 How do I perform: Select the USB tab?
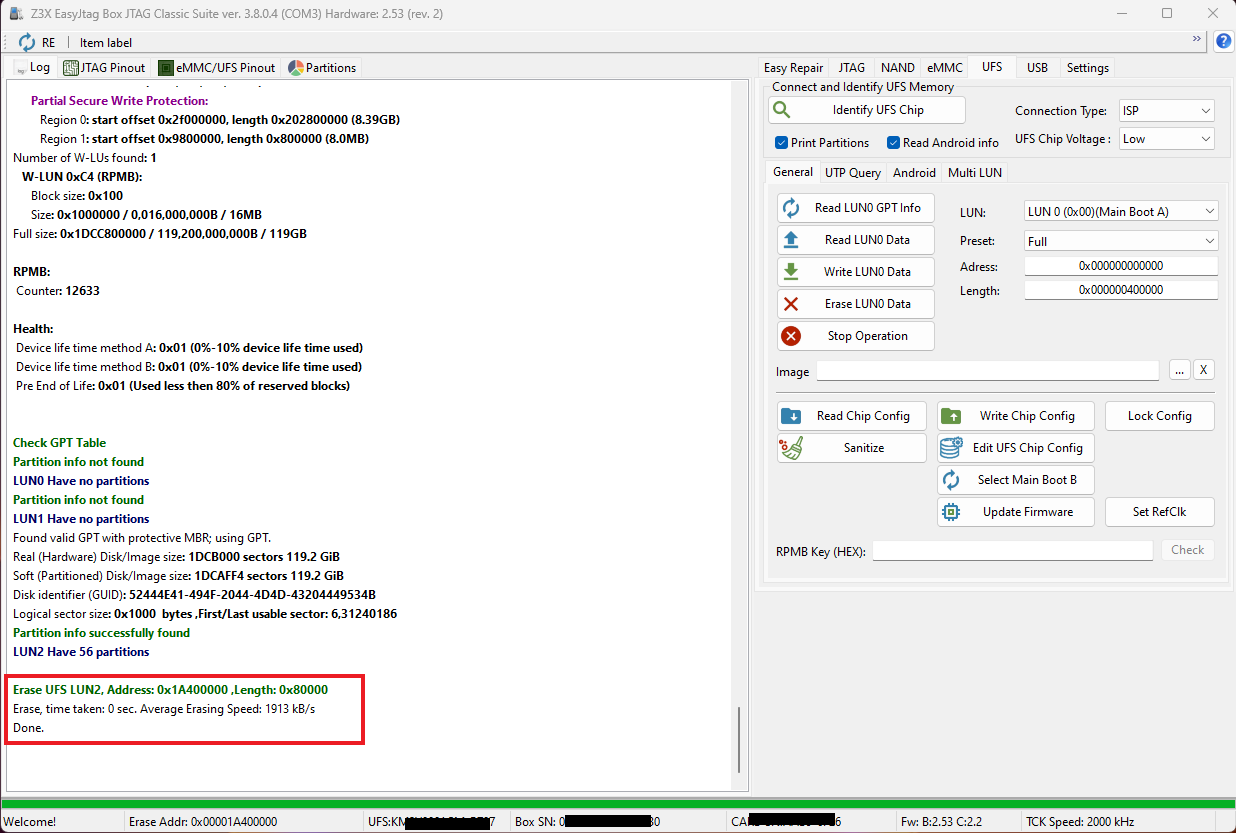pyautogui.click(x=1037, y=67)
